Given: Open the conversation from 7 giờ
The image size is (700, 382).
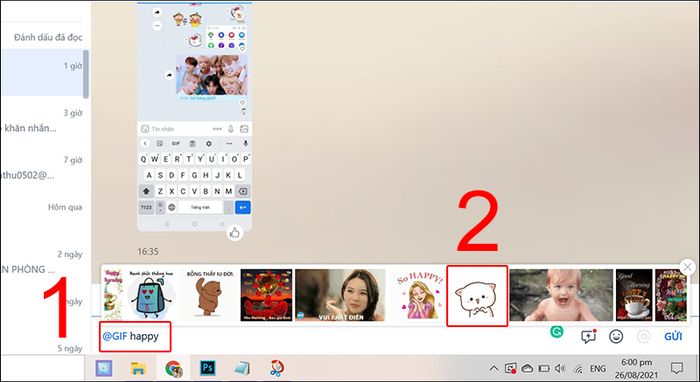Looking at the screenshot, I should [43, 167].
